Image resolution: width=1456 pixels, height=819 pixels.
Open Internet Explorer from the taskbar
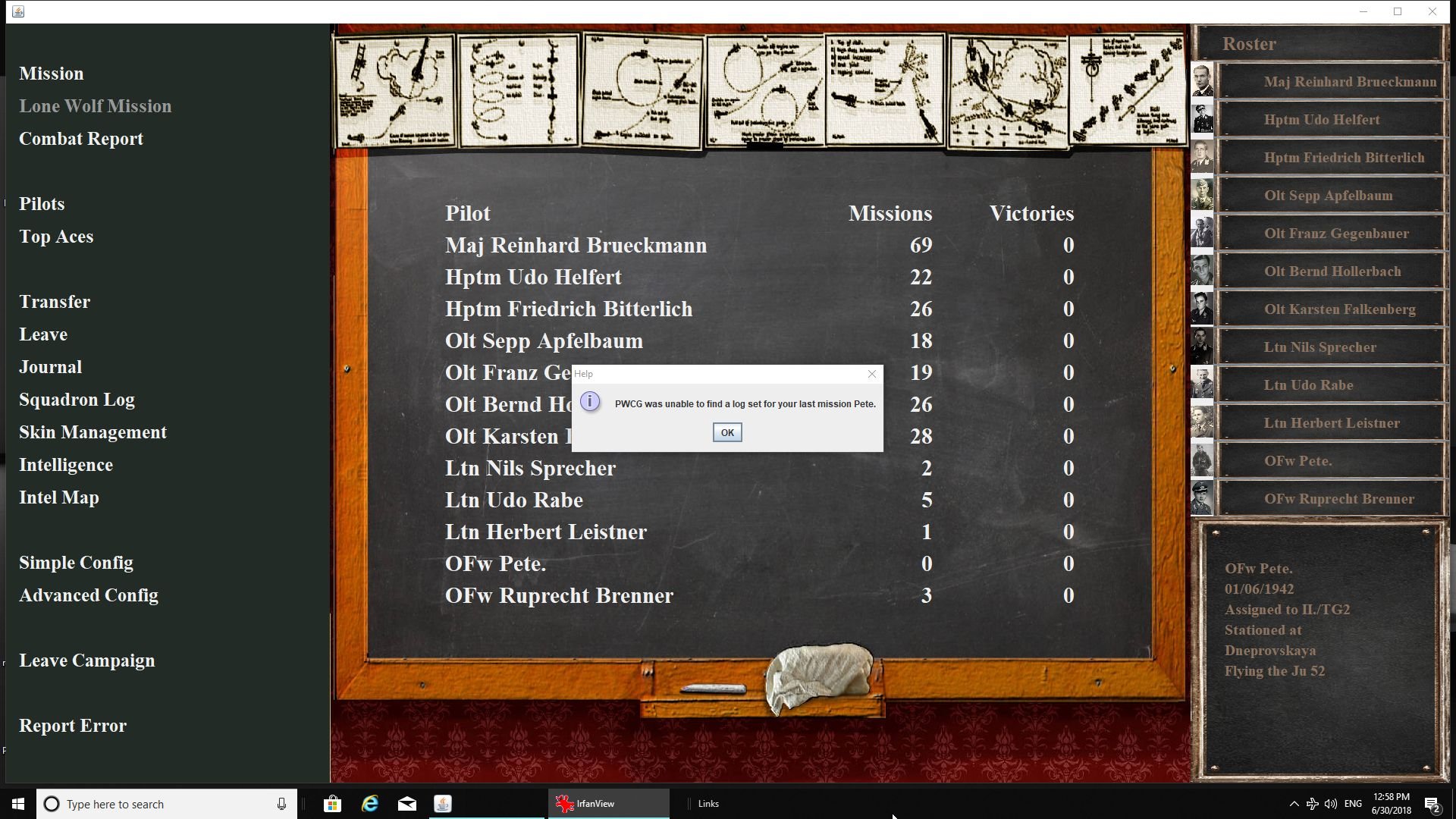(370, 804)
